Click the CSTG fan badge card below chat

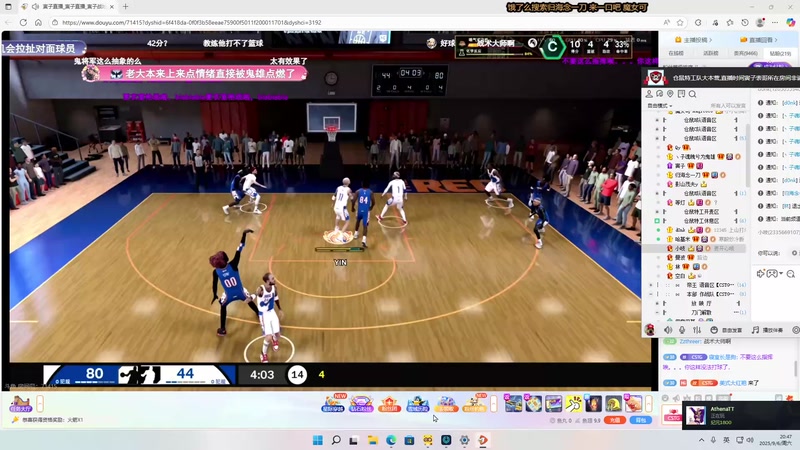coord(672,414)
